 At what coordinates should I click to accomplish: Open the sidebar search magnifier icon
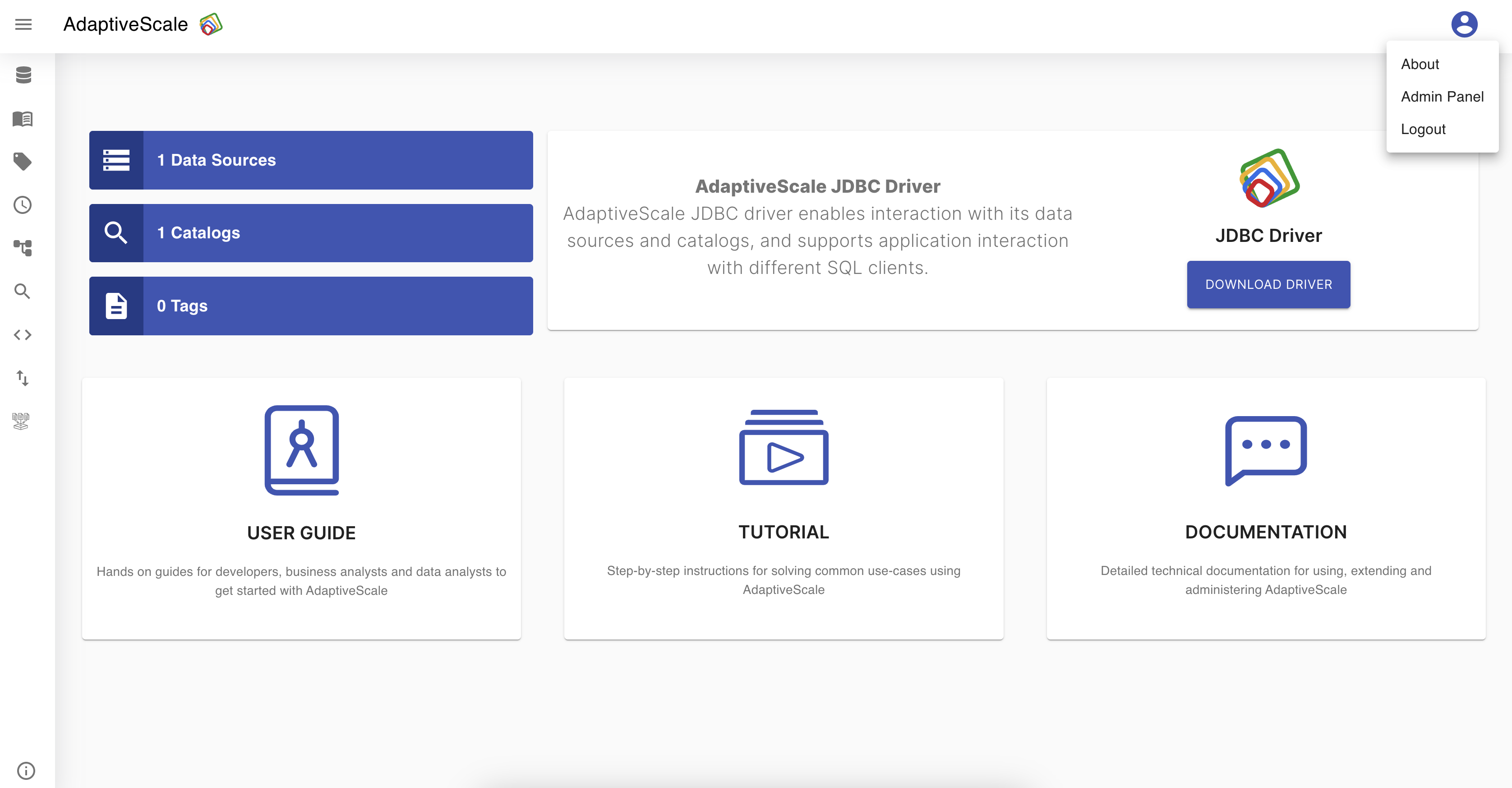pyautogui.click(x=23, y=291)
